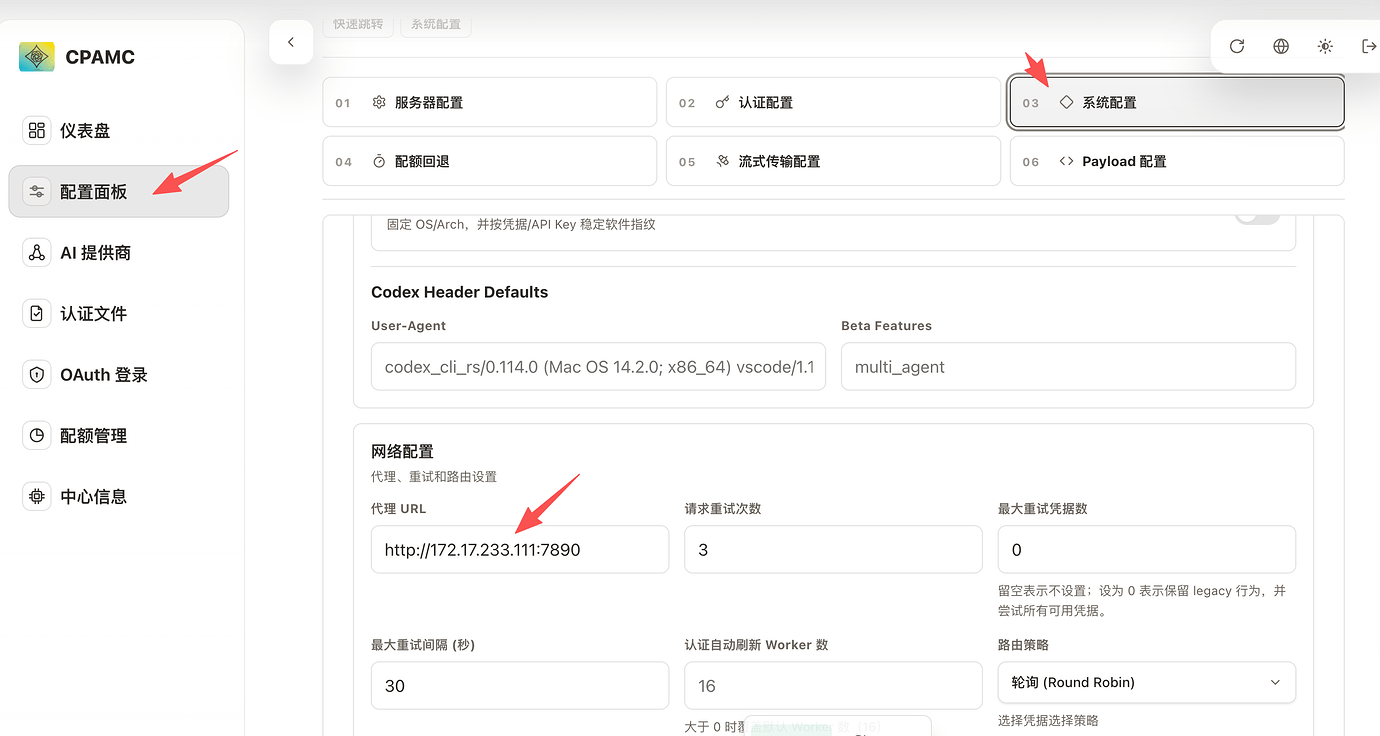Show the 中心信息 page

(119, 496)
